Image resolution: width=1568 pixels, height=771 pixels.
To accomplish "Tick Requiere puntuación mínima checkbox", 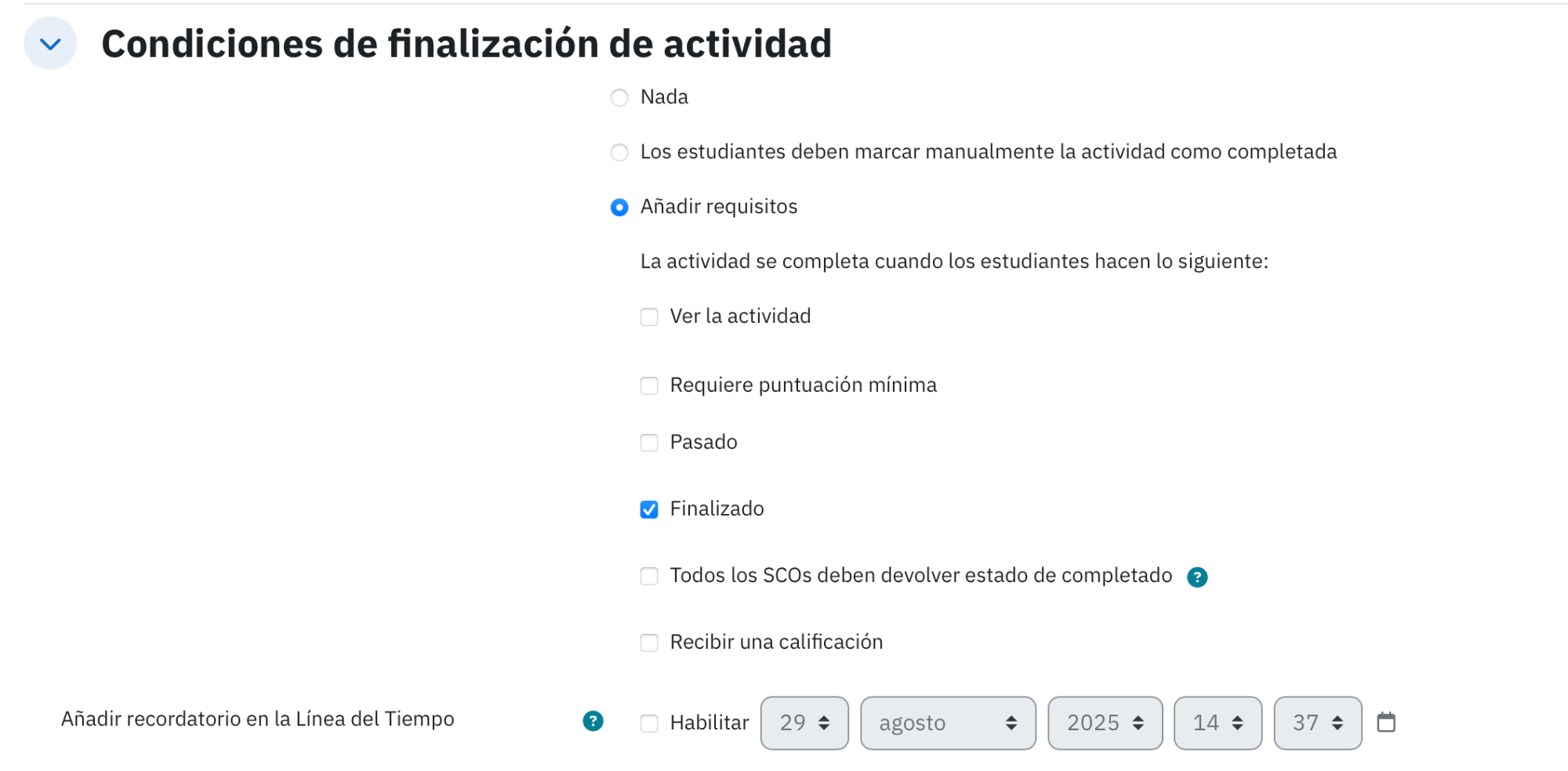I will tap(649, 386).
